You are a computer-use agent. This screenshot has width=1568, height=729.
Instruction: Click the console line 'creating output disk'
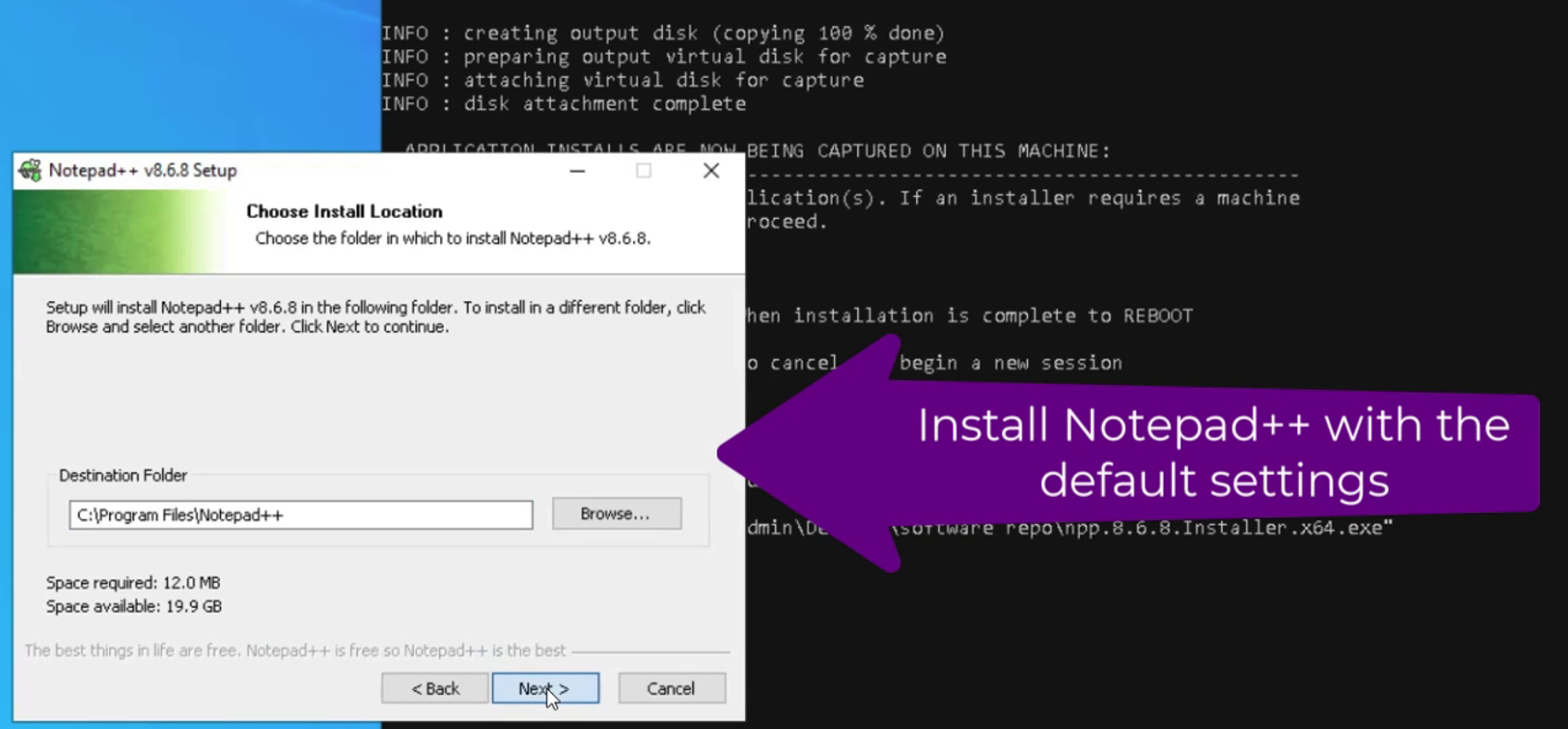[664, 33]
